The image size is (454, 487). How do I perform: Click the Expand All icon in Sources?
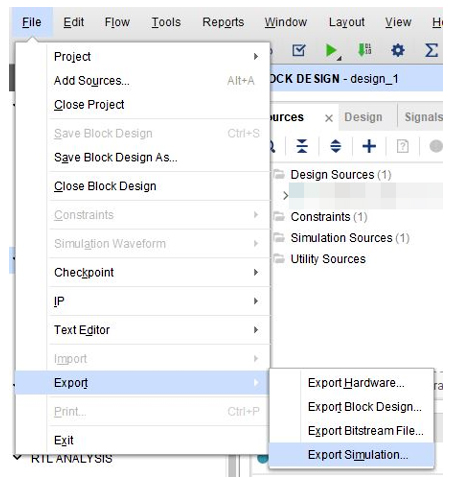[335, 146]
